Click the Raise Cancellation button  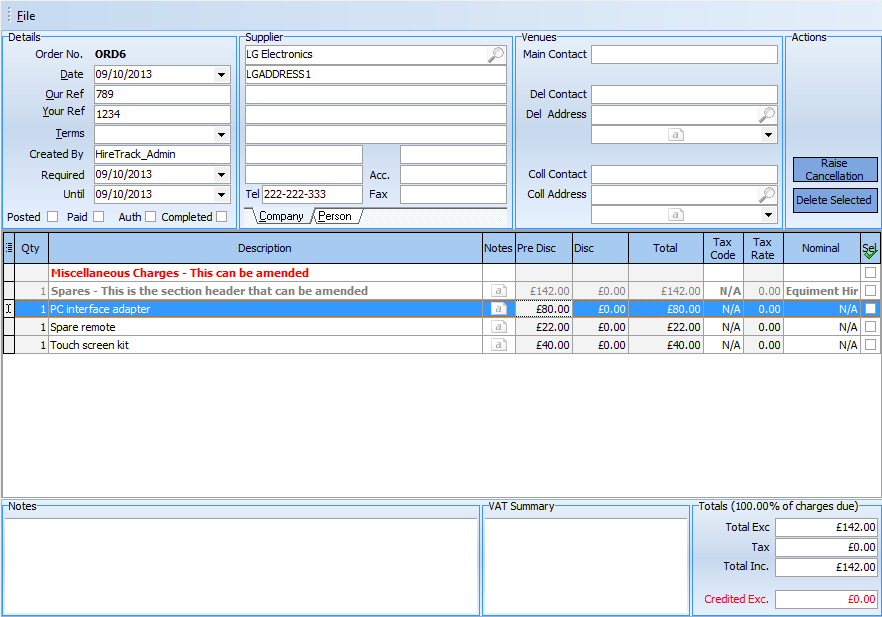tap(834, 170)
